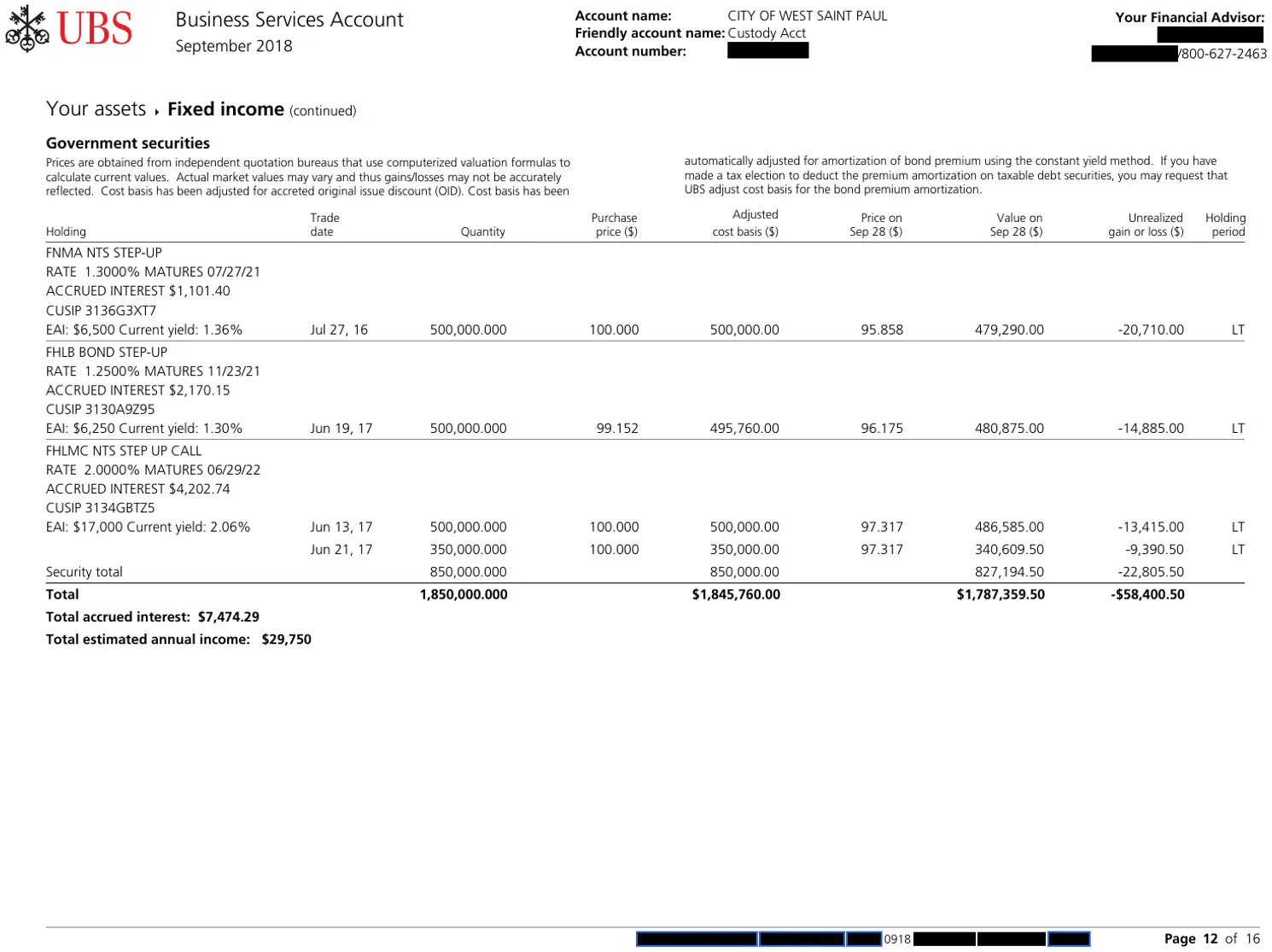
Task: Select the 'Business Services Account' title
Action: coord(289,20)
